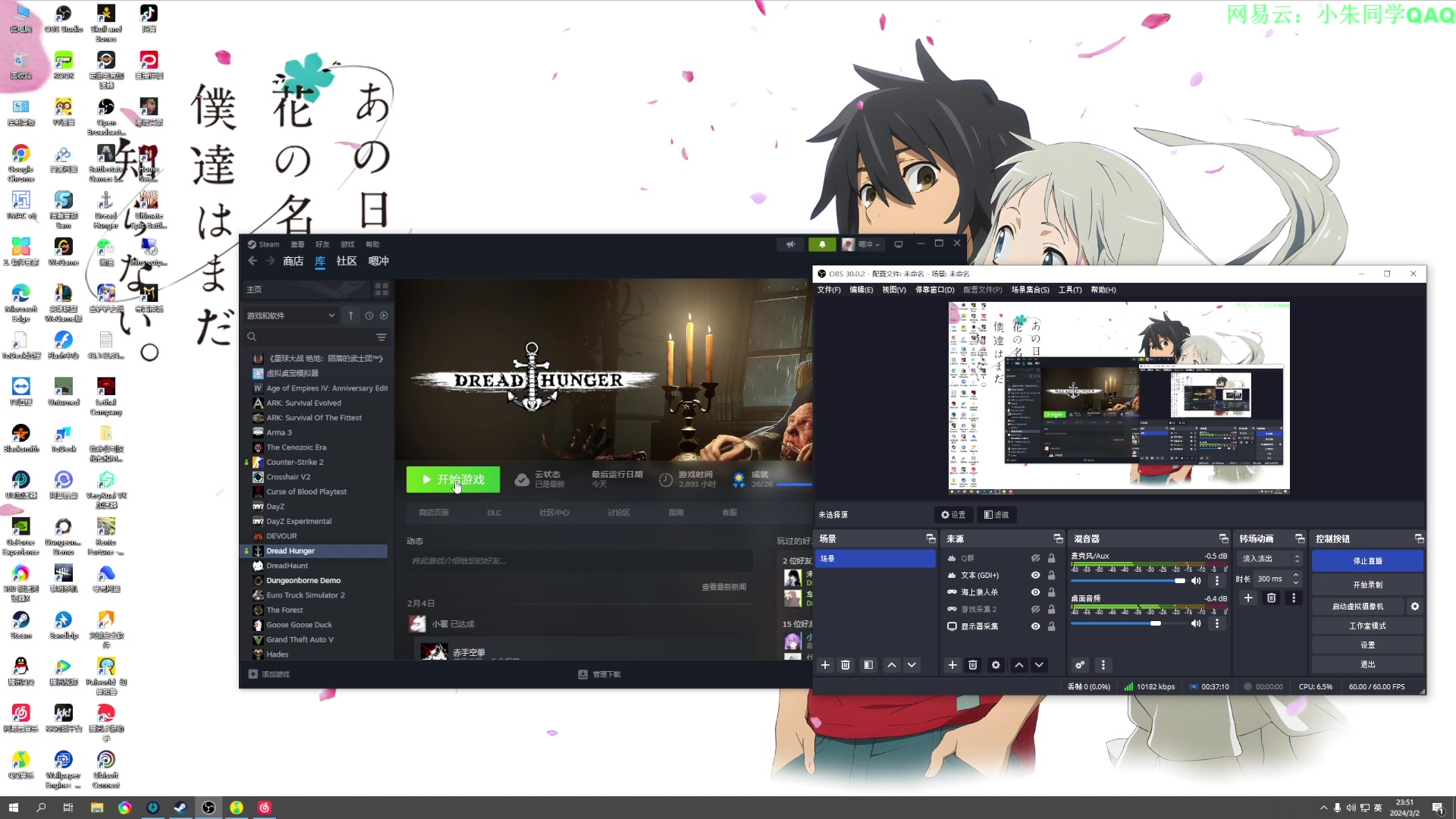Screen dimensions: 1456x819
Task: Mute the 桌面音频 speaker icon
Action: [x=1196, y=623]
